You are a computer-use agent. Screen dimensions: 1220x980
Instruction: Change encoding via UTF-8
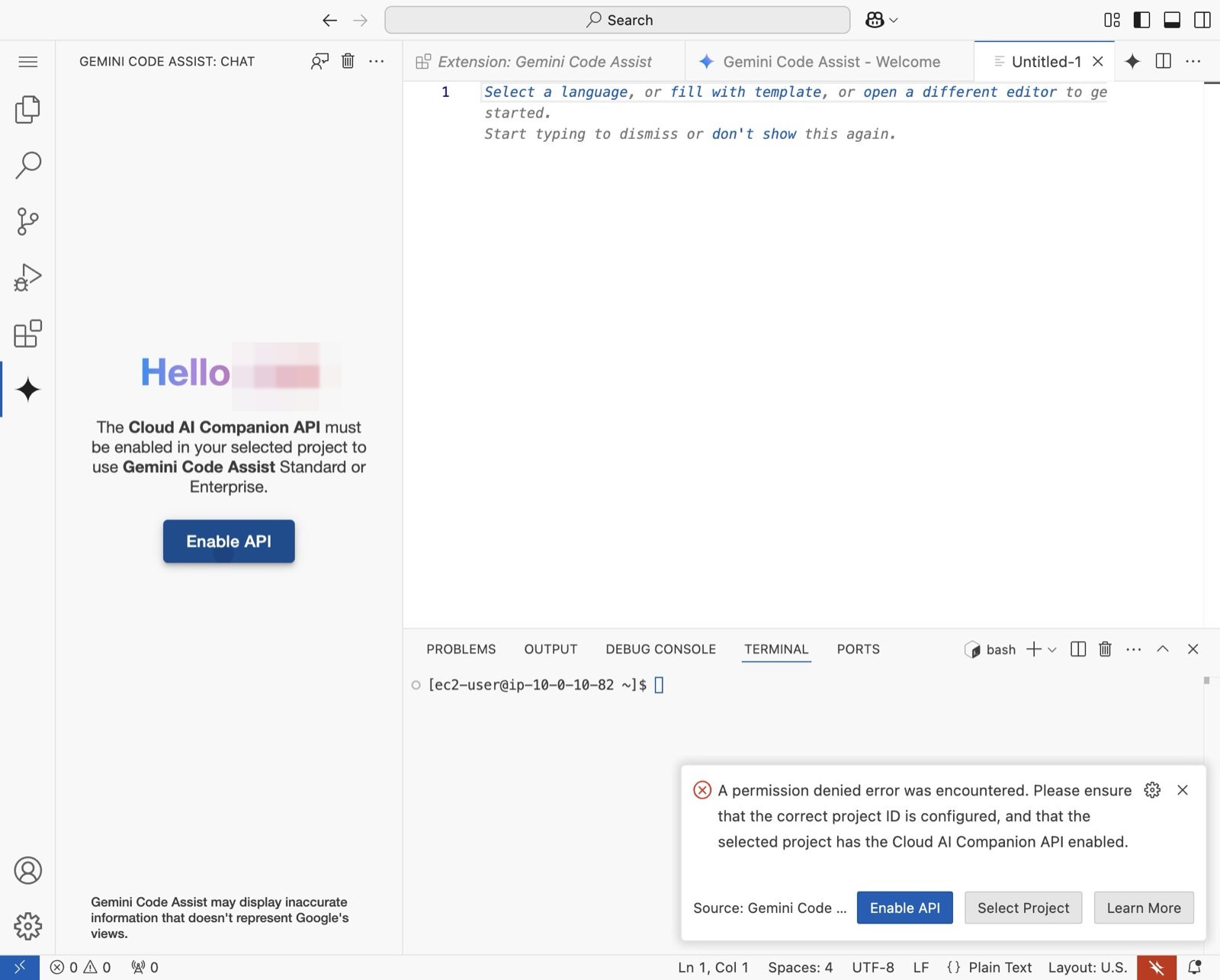(x=873, y=967)
